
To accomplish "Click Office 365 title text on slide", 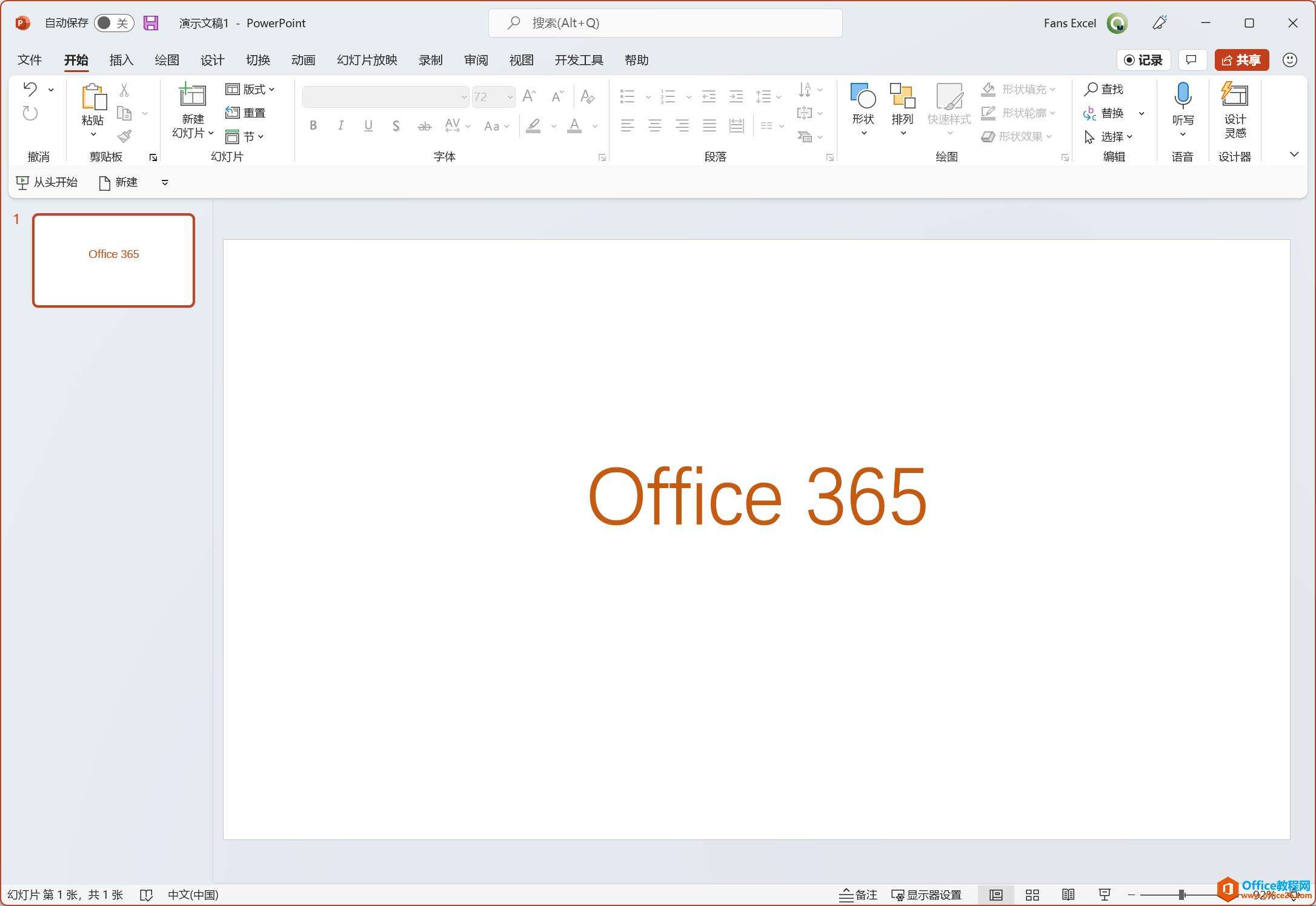I will pos(757,497).
